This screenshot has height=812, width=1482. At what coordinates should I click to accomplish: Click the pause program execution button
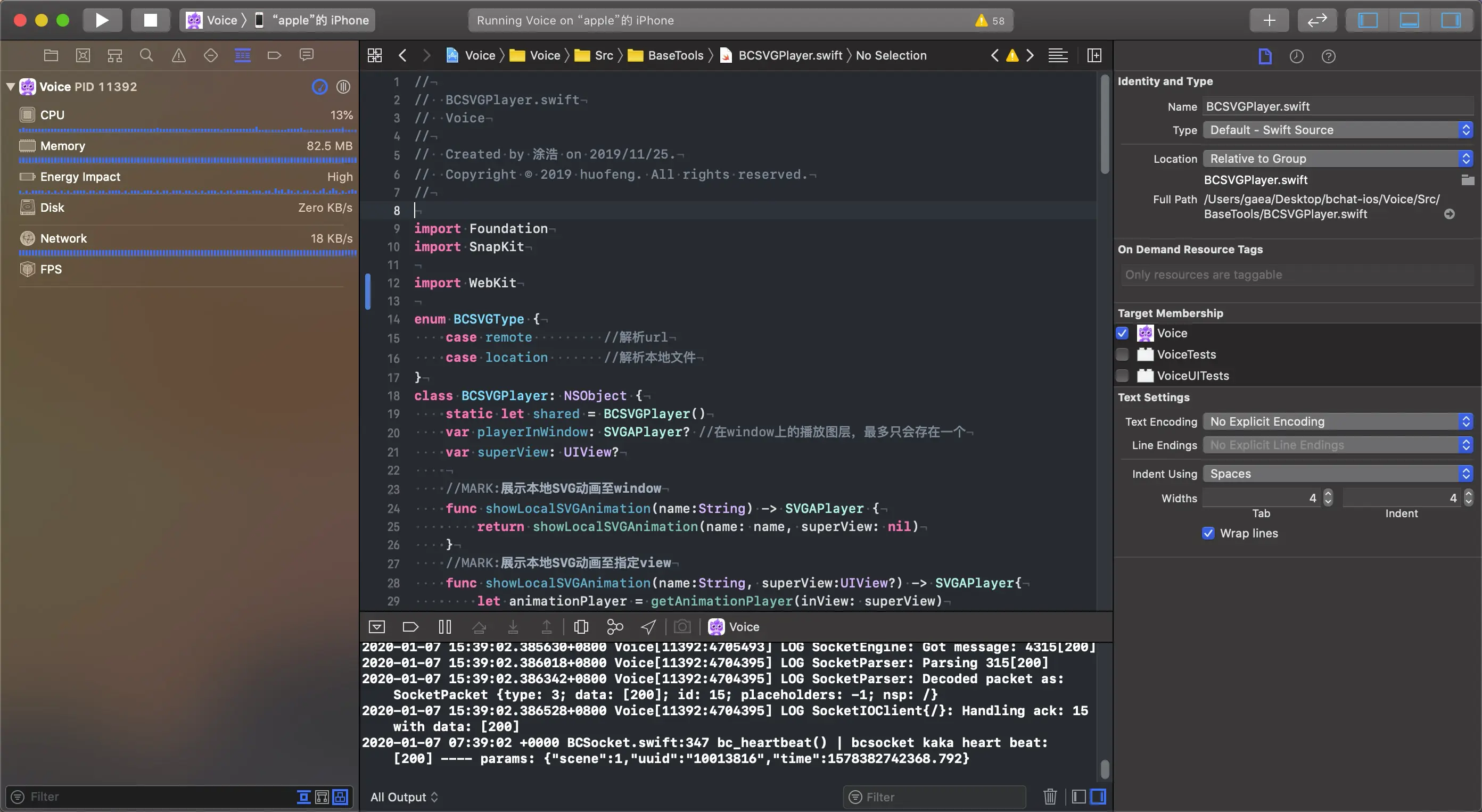pos(444,626)
